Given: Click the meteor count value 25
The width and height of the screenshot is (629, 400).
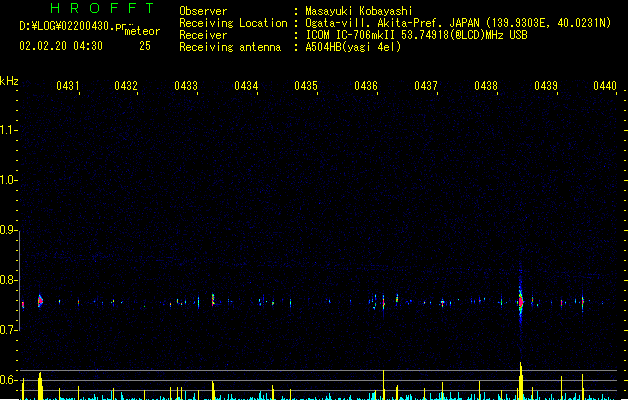Looking at the screenshot, I should click(145, 46).
